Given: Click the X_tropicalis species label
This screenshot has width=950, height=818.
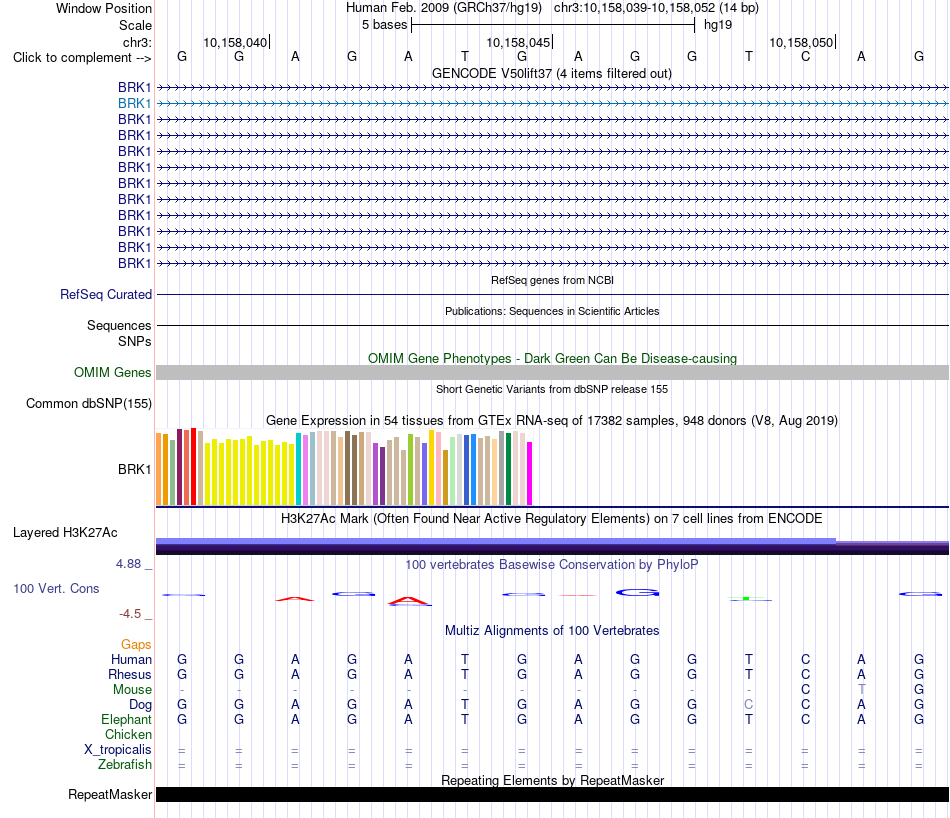Looking at the screenshot, I should click(x=118, y=750).
